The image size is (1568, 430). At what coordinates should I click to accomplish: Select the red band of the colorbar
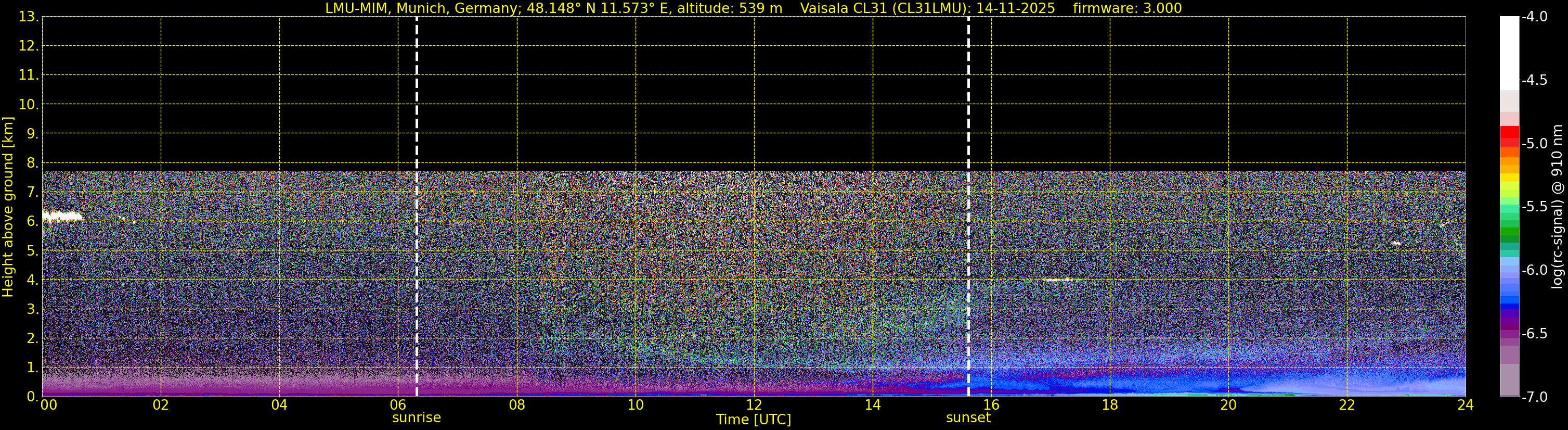[1509, 133]
